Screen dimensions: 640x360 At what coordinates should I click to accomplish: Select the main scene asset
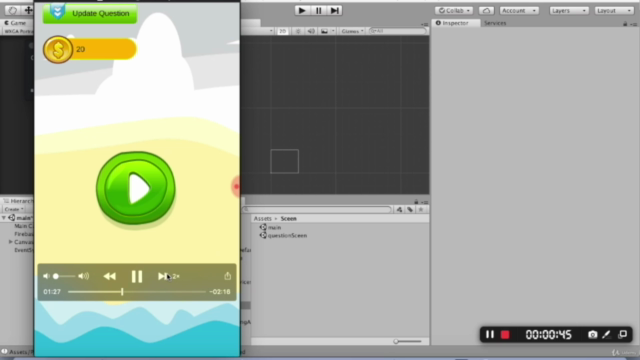[270, 227]
